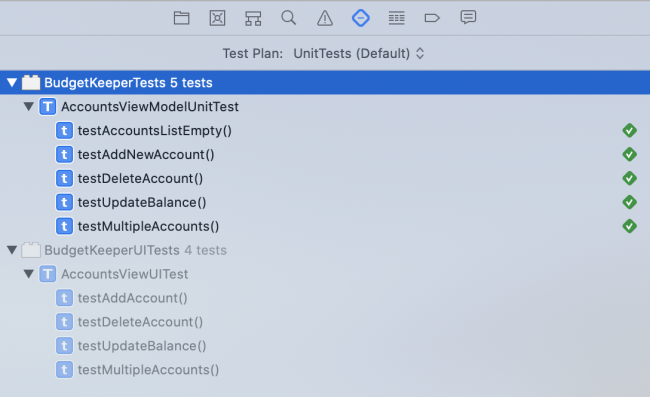This screenshot has width=650, height=397.
Task: Collapse the AccountsViewModelUnitTest class
Action: [x=29, y=107]
